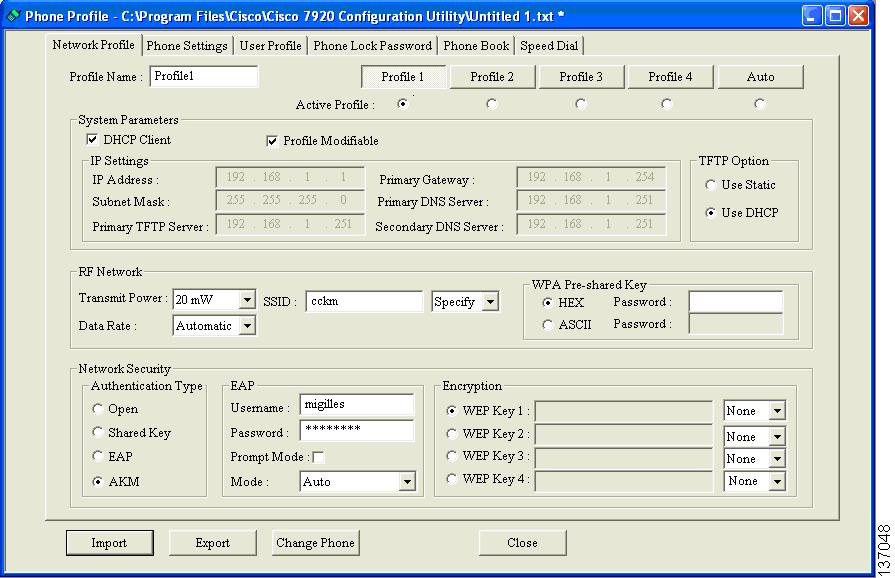
Task: Enable the Prompt Mode checkbox
Action: click(319, 457)
